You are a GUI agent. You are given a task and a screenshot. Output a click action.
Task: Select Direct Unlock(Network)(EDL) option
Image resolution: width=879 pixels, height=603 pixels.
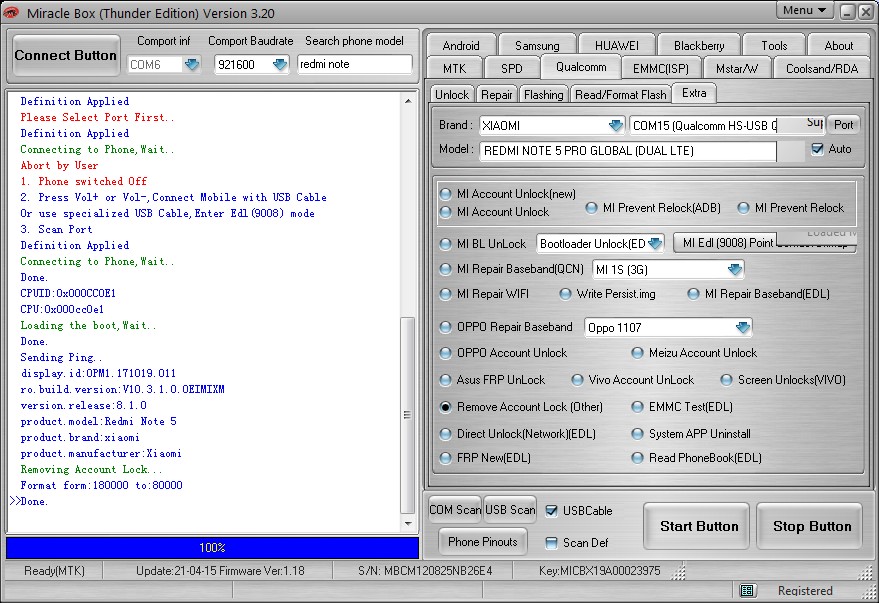pos(446,434)
